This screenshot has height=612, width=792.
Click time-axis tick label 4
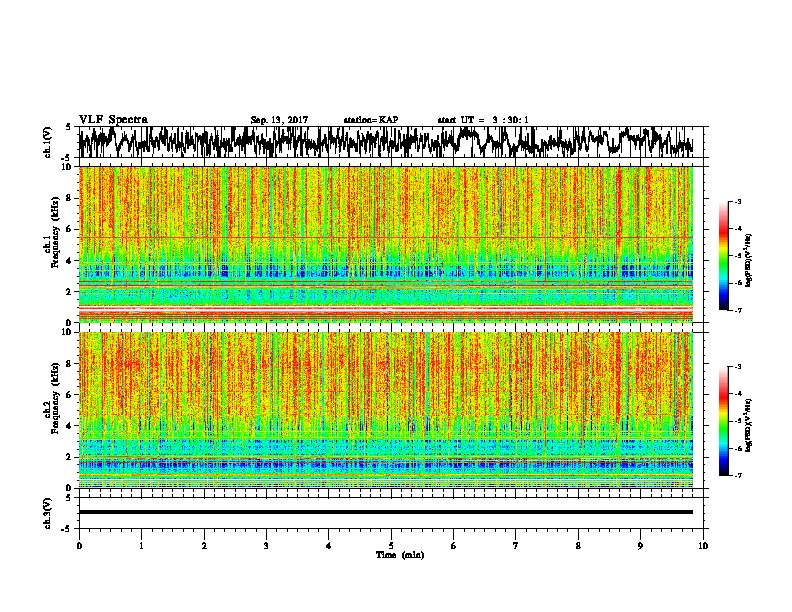[x=329, y=546]
